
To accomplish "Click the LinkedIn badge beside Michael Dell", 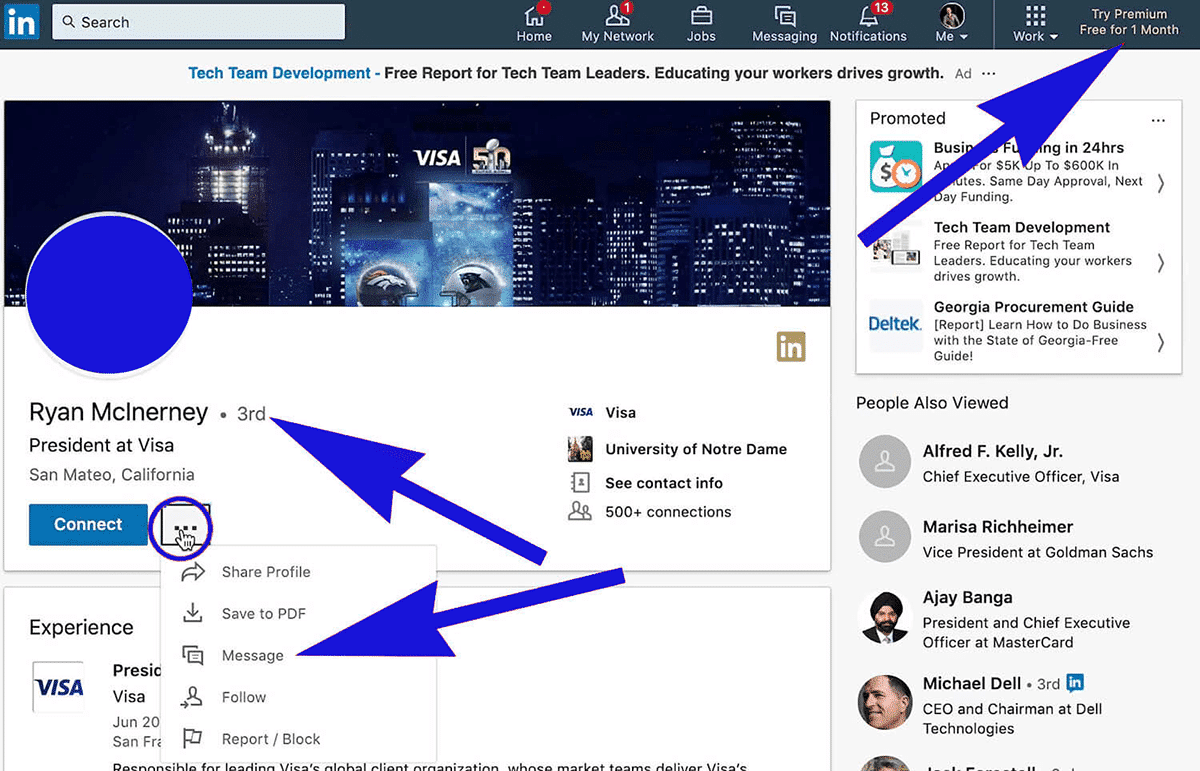I will [1075, 684].
